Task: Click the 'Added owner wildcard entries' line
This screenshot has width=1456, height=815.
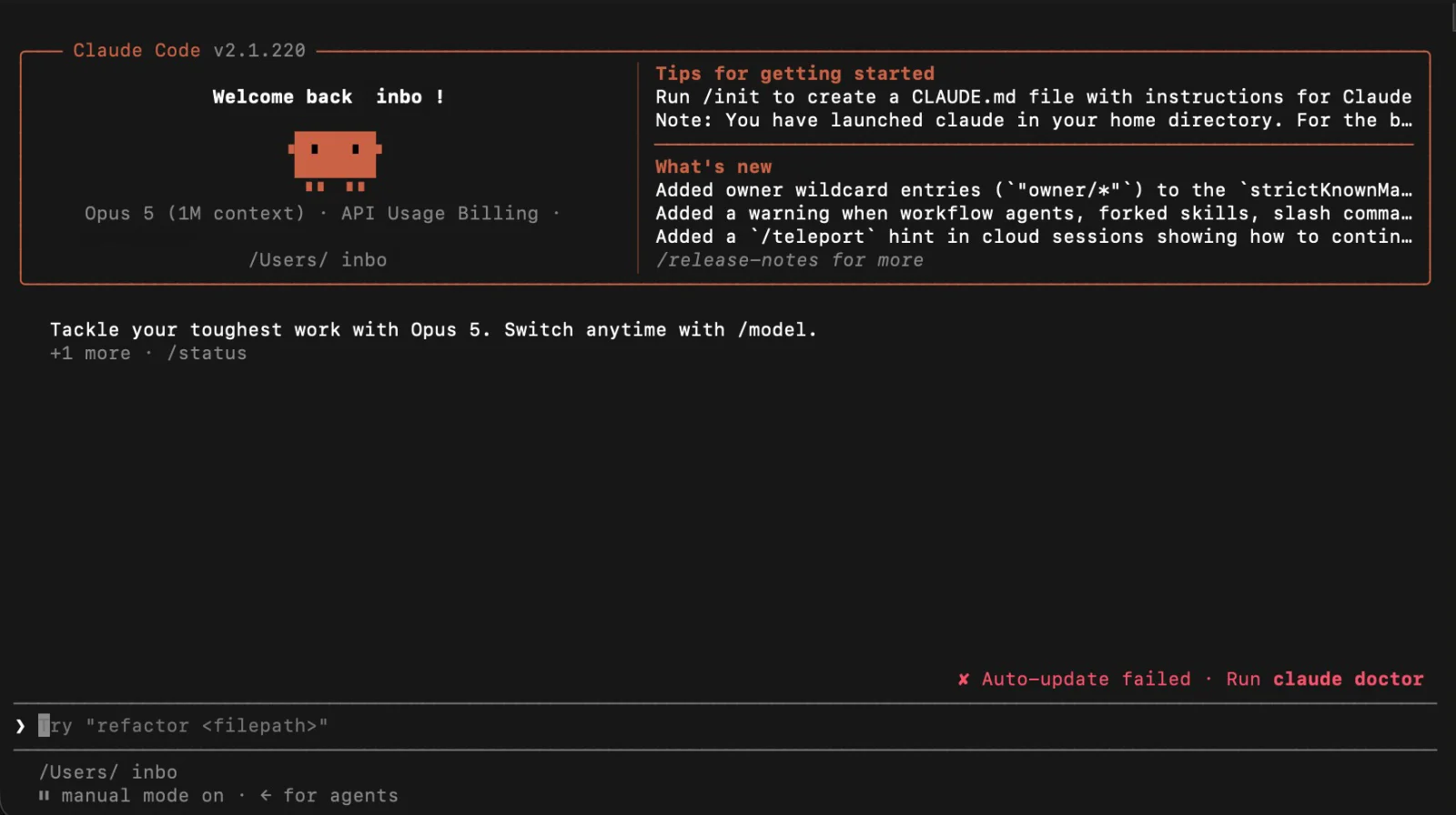Action: click(1034, 190)
